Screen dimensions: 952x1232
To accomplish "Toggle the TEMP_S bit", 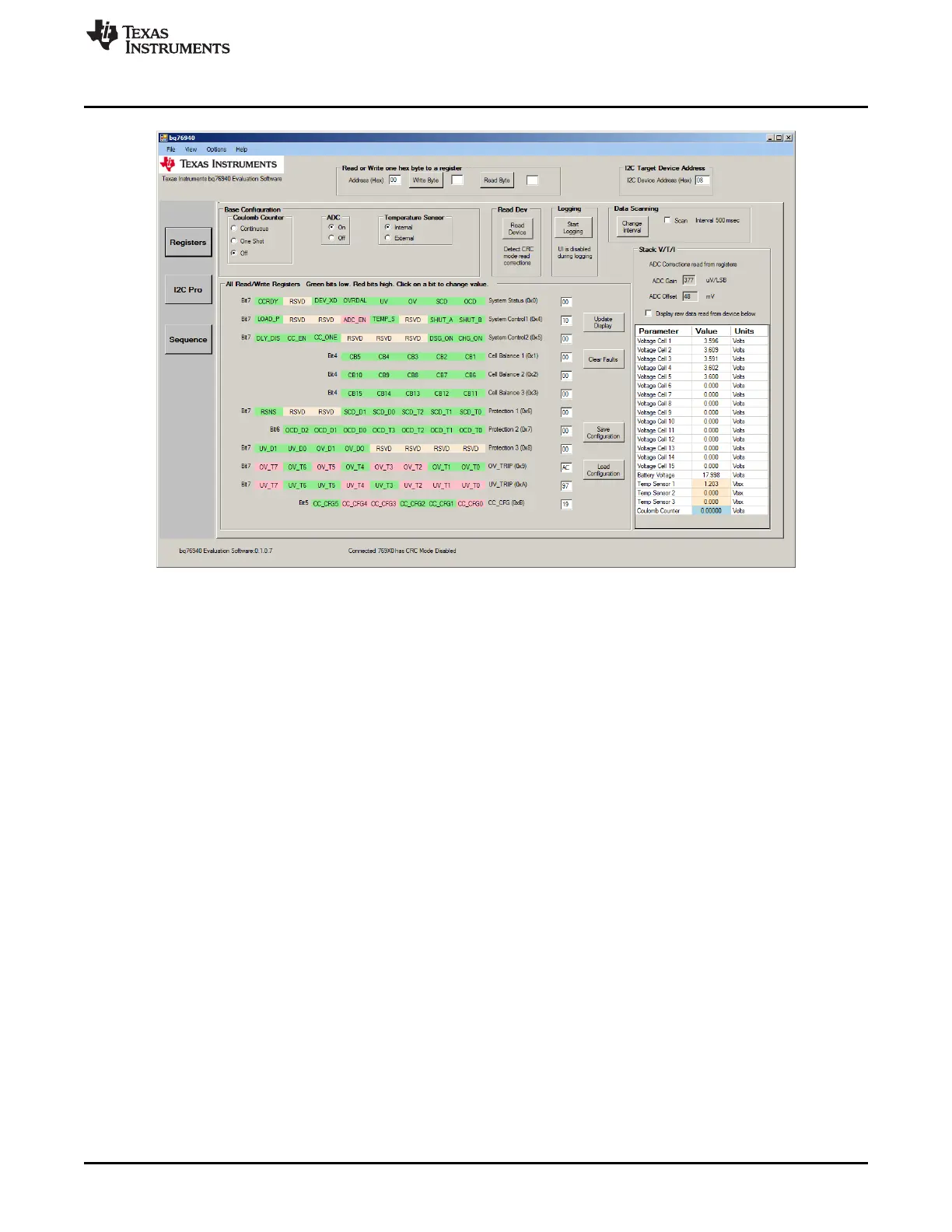I will [x=383, y=319].
